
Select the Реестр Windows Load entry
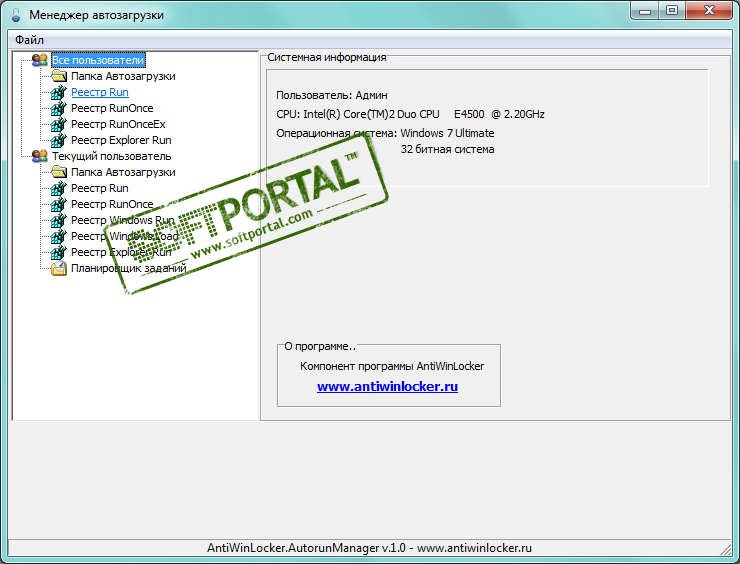pos(125,236)
